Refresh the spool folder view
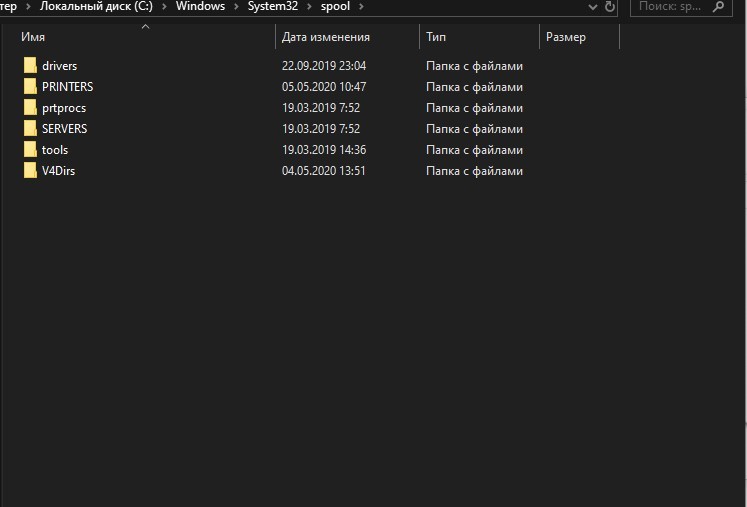Image resolution: width=747 pixels, height=507 pixels. point(610,7)
